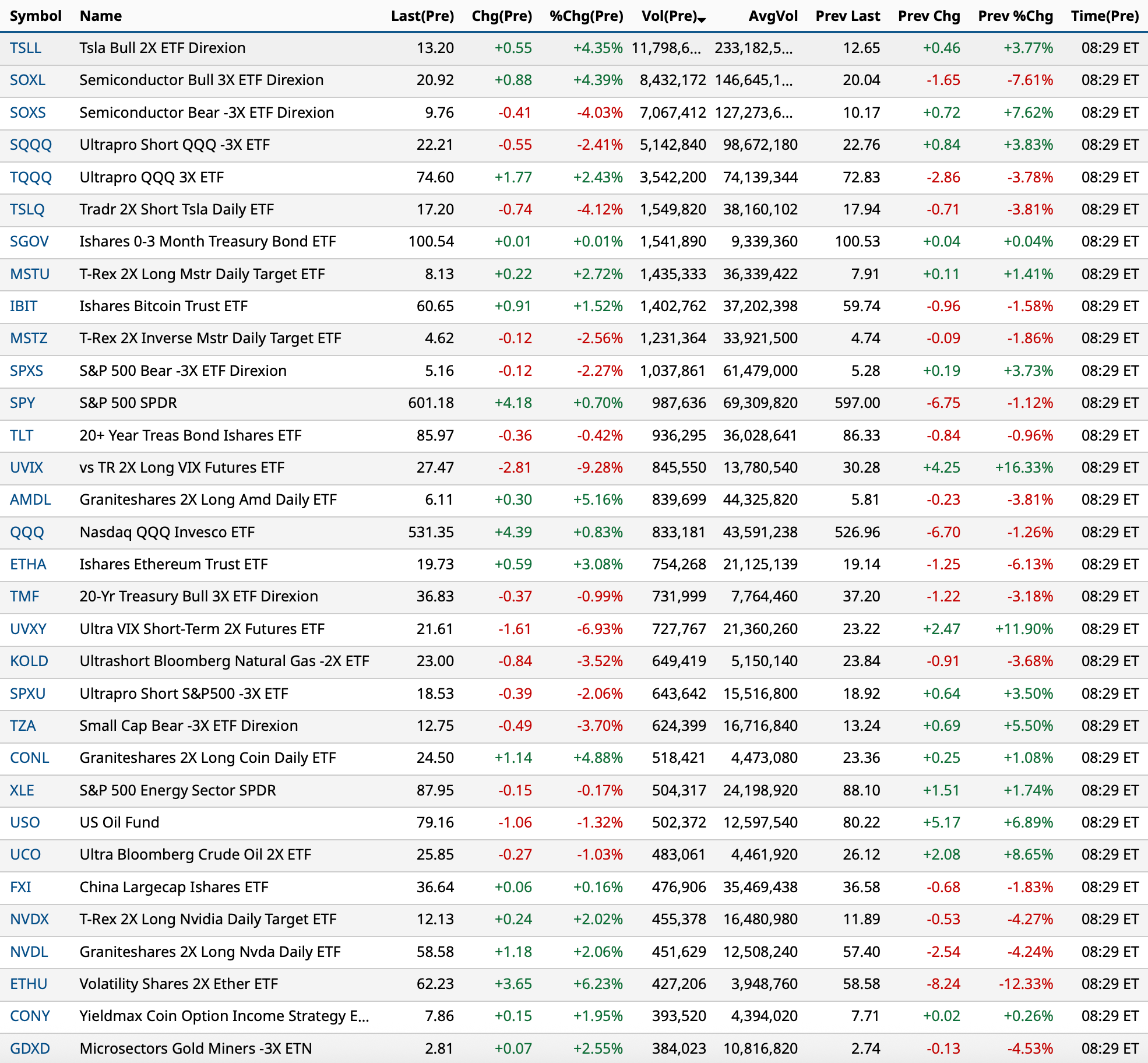Sort by Prev %Chg column header
Viewport: 1148px width, 1063px height.
(x=1015, y=16)
